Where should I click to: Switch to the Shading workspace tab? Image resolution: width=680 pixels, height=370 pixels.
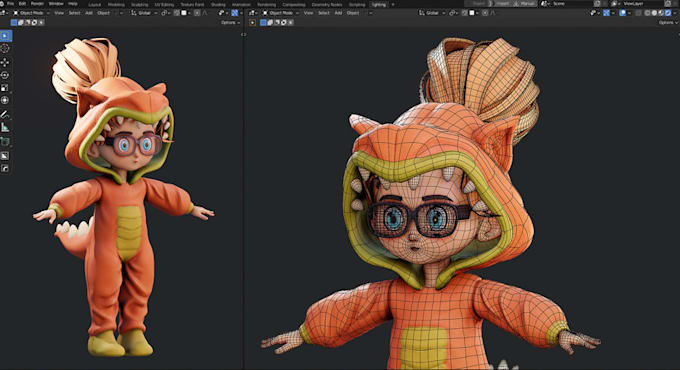(x=218, y=4)
